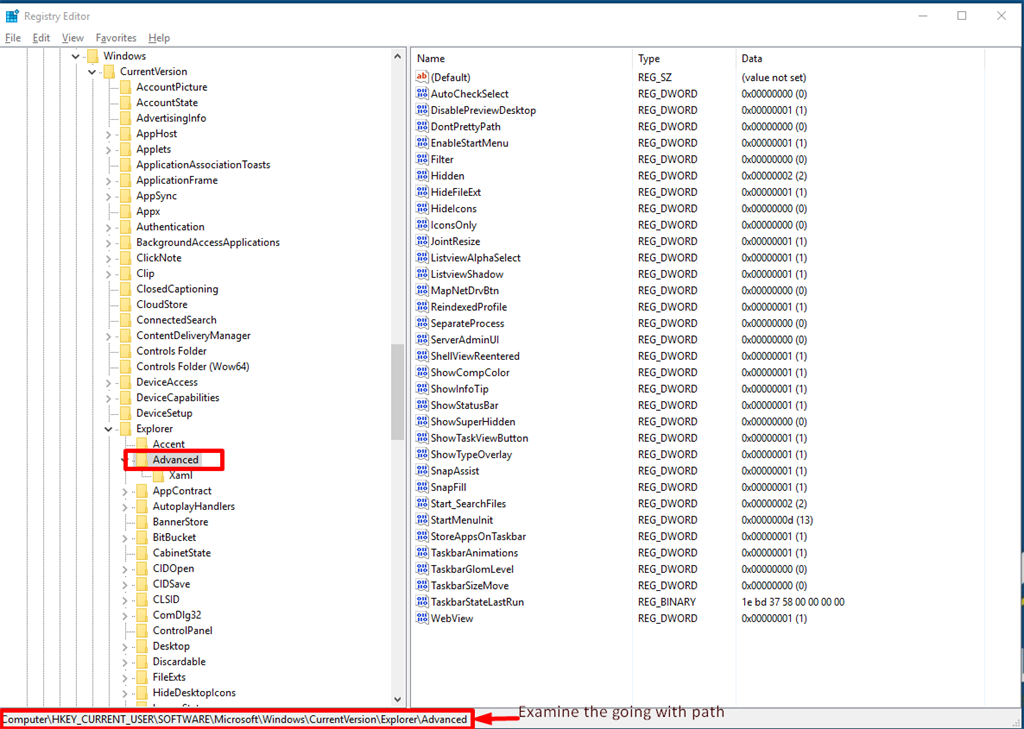Screen dimensions: 1024x729
Task: Click the WebView value icon
Action: coord(422,618)
